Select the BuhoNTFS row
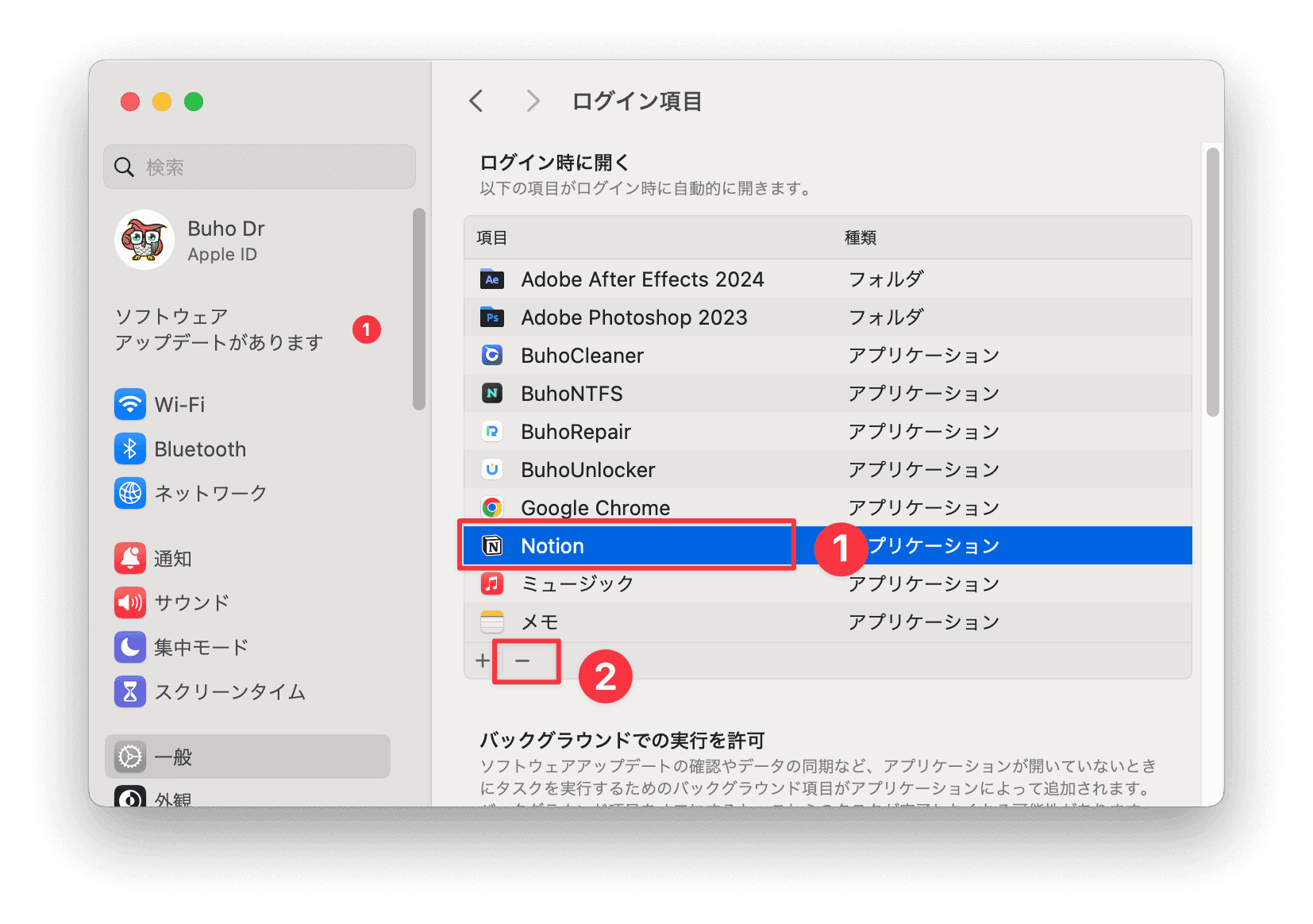 pos(828,393)
